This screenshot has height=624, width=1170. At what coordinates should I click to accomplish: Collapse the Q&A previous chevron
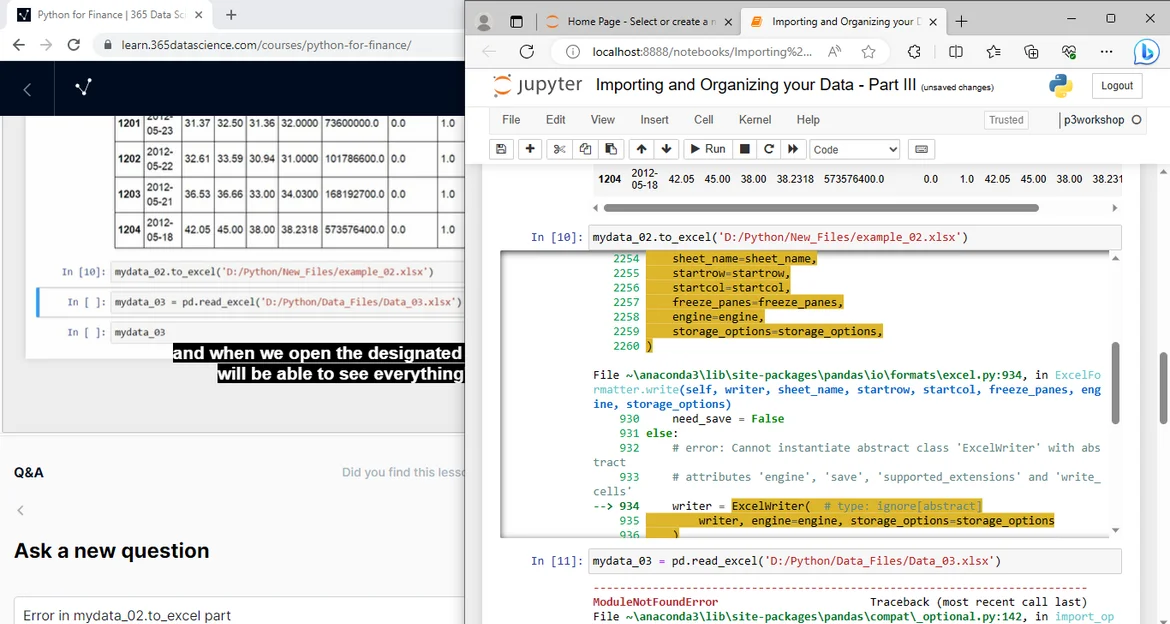point(20,511)
